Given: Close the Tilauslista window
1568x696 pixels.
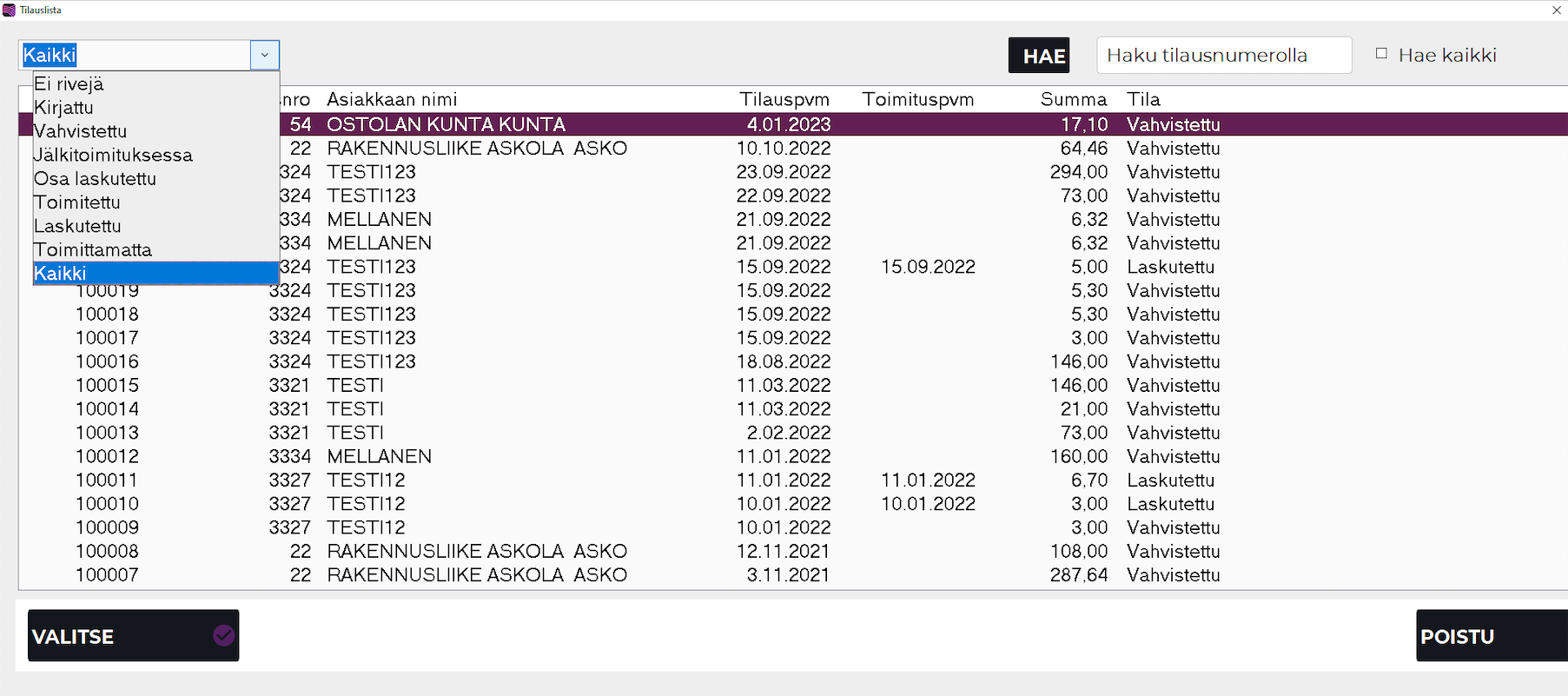Looking at the screenshot, I should 1556,10.
